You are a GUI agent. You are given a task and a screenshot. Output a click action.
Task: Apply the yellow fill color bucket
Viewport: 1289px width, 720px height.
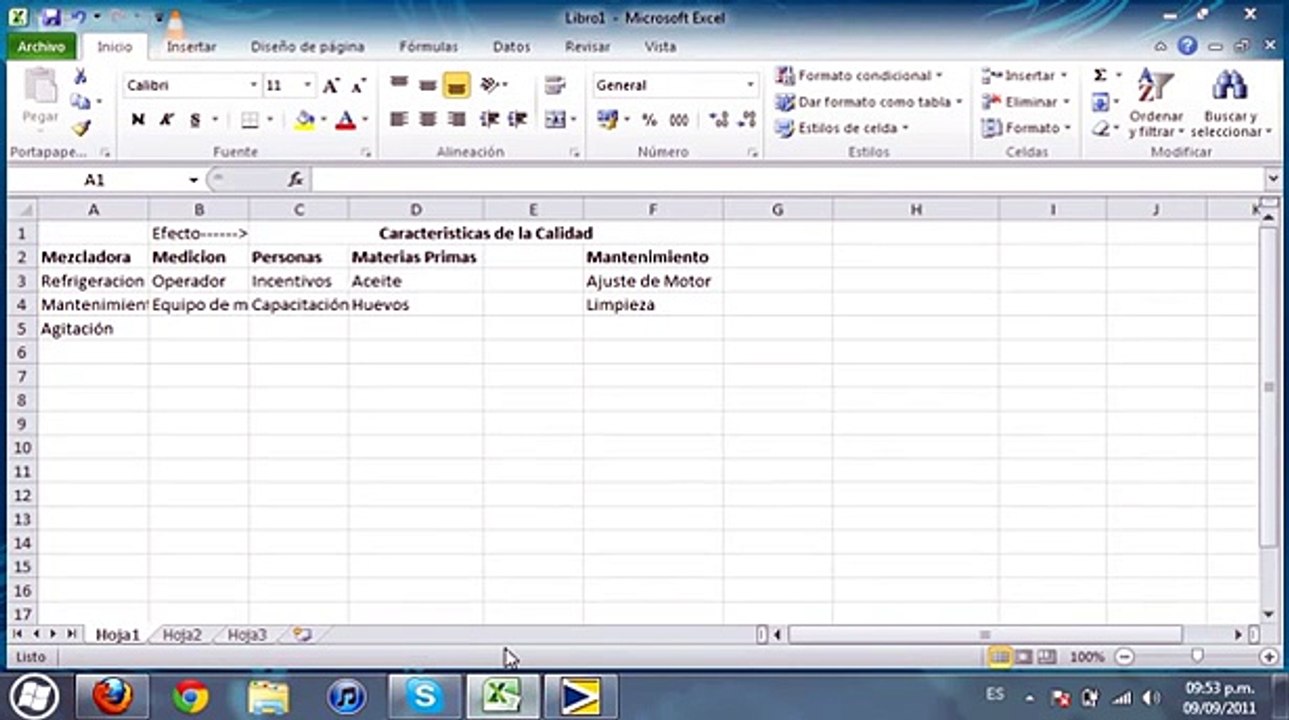pos(305,120)
